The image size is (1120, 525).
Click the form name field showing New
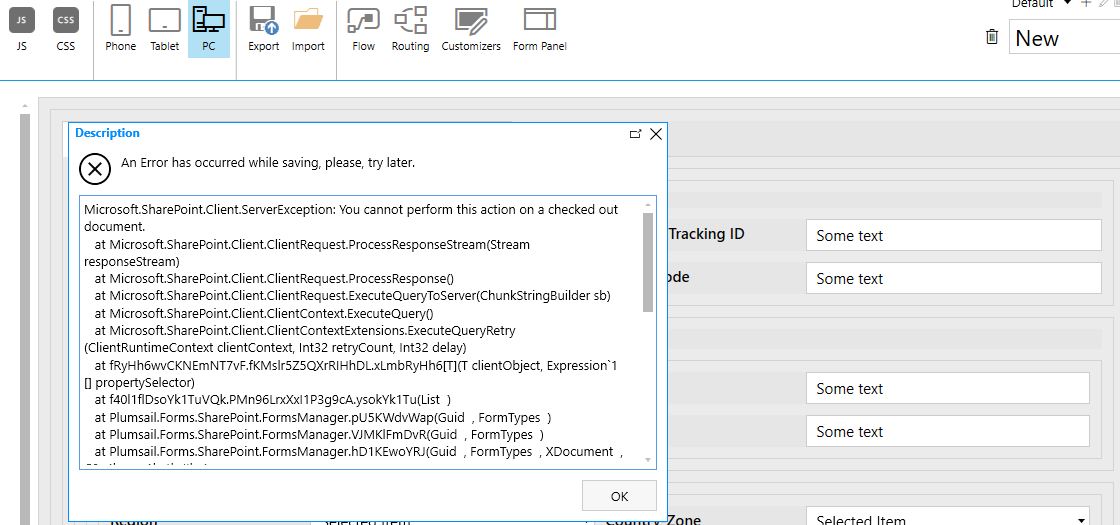pos(1064,38)
